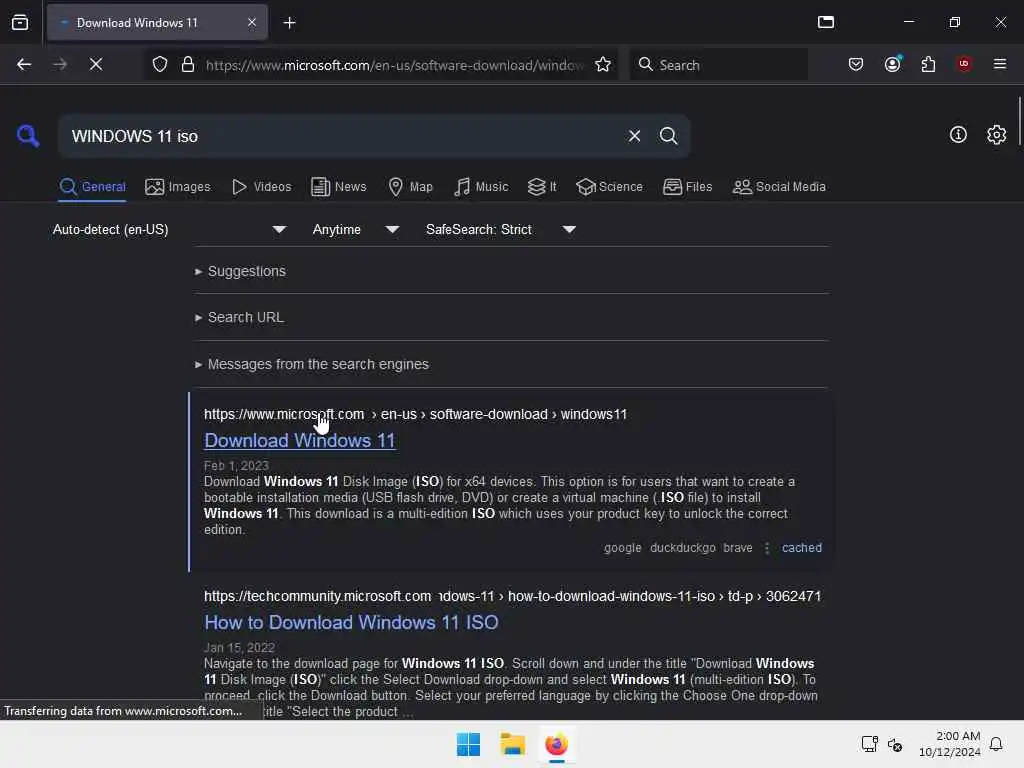Click the tab bar icon left of minimize
The height and width of the screenshot is (768, 1024).
[x=826, y=22]
